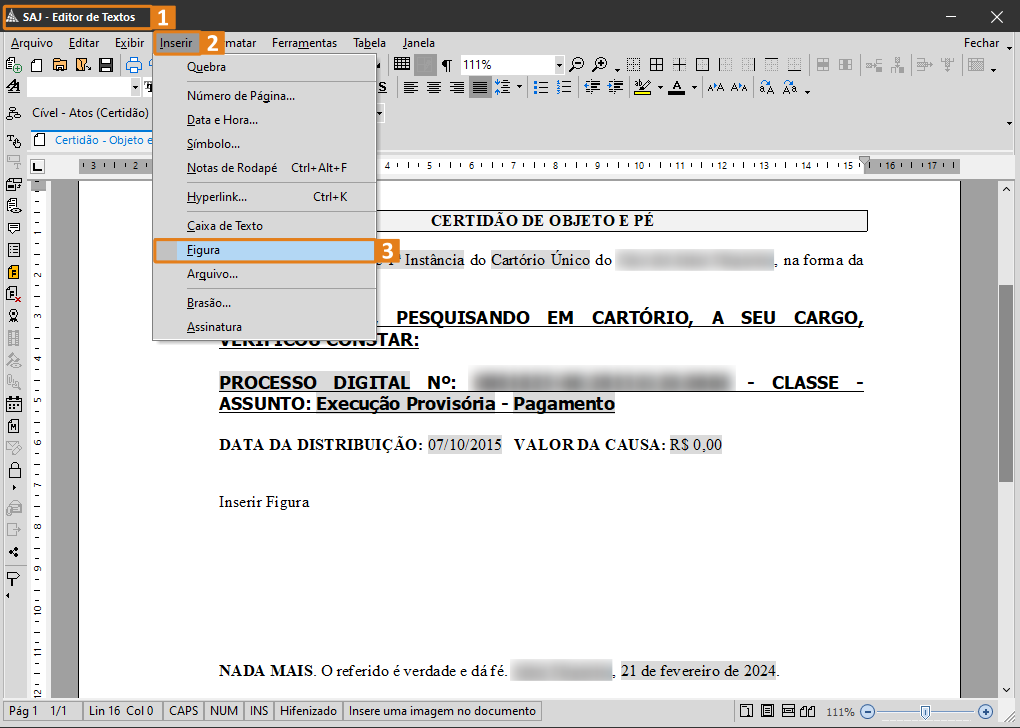The image size is (1020, 728).
Task: Toggle strikethrough S formatting button
Action: (382, 87)
